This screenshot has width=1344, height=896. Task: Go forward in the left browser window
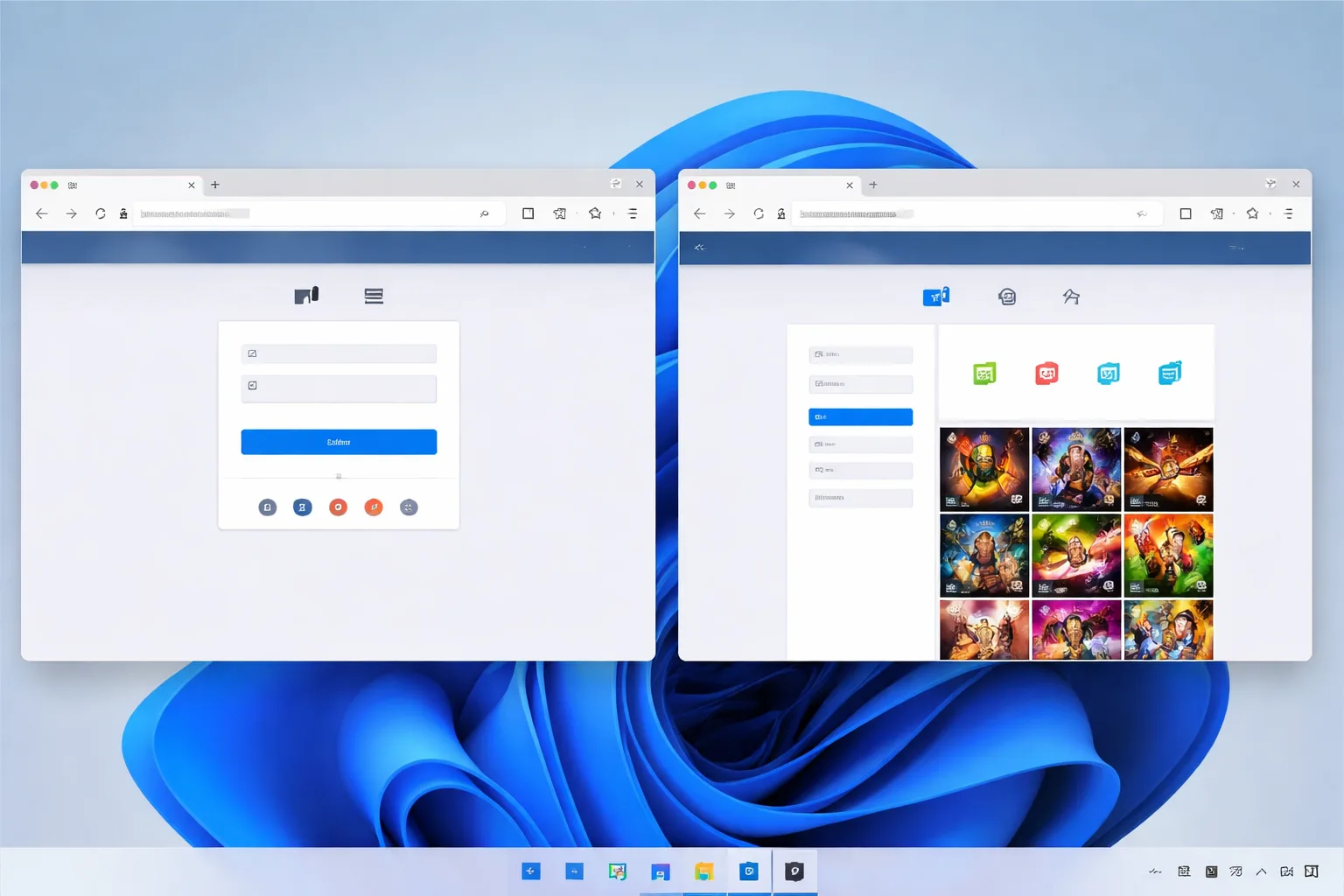72,213
